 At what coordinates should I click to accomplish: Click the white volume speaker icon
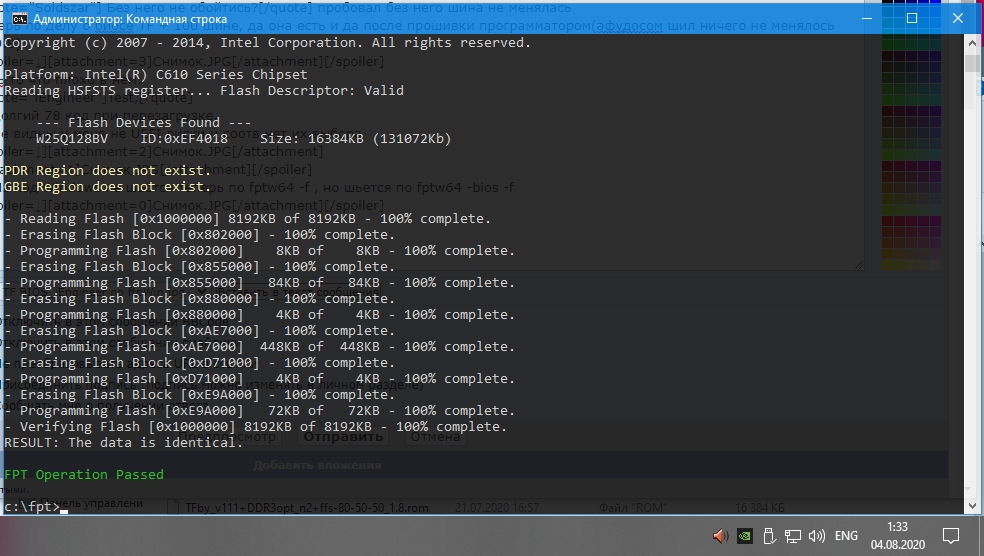816,536
